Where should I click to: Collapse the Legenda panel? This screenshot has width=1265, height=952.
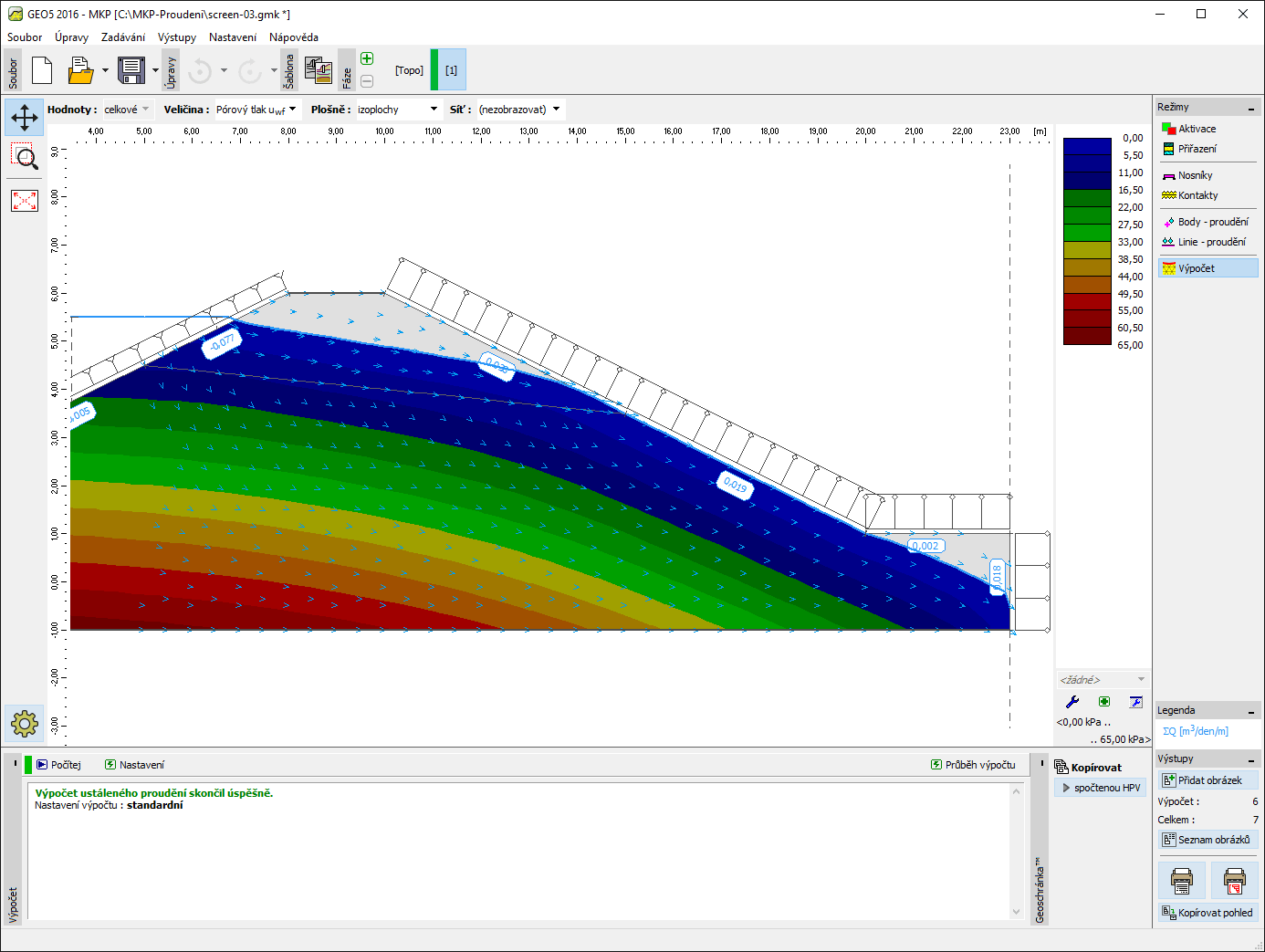[x=1251, y=711]
